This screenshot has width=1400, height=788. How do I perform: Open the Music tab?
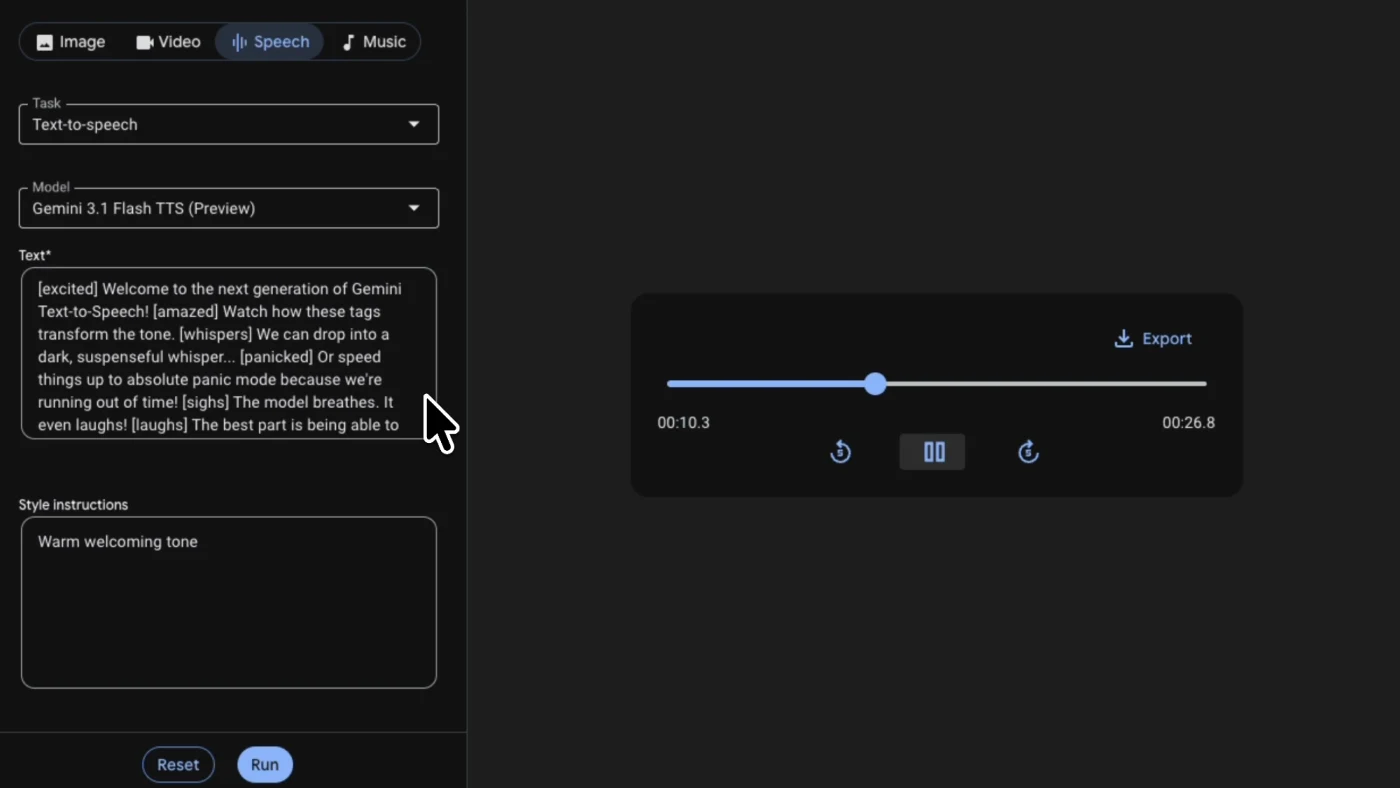click(x=373, y=42)
